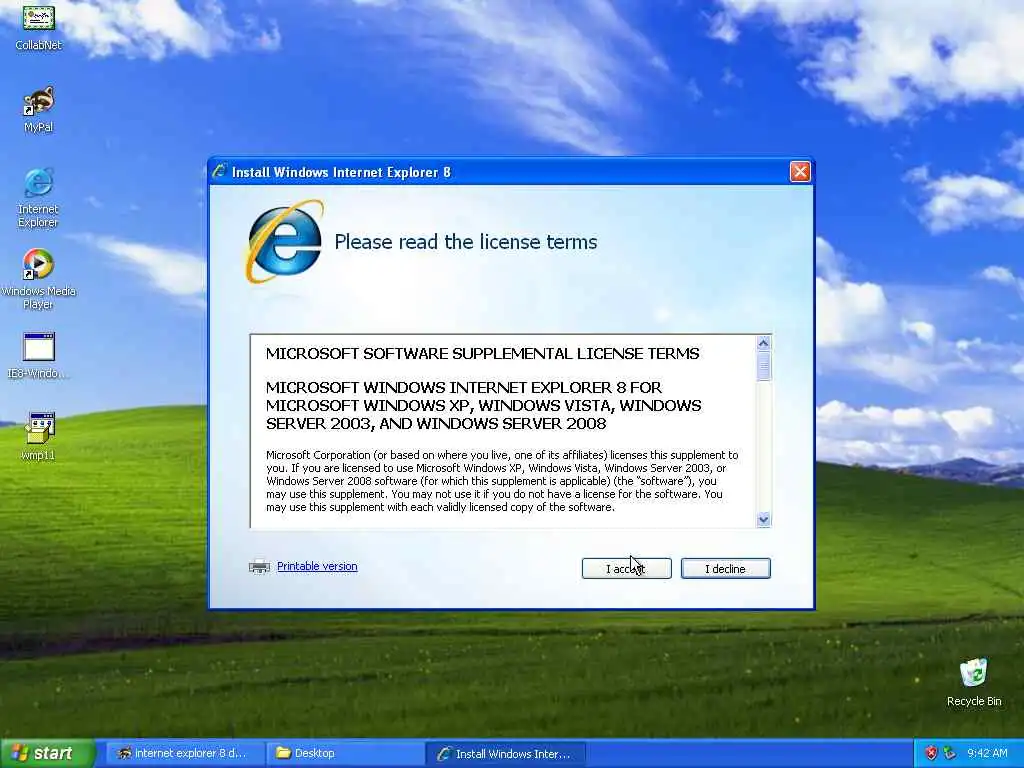Close the Install Internet Explorer 8 dialog
The image size is (1024, 768).
(800, 172)
